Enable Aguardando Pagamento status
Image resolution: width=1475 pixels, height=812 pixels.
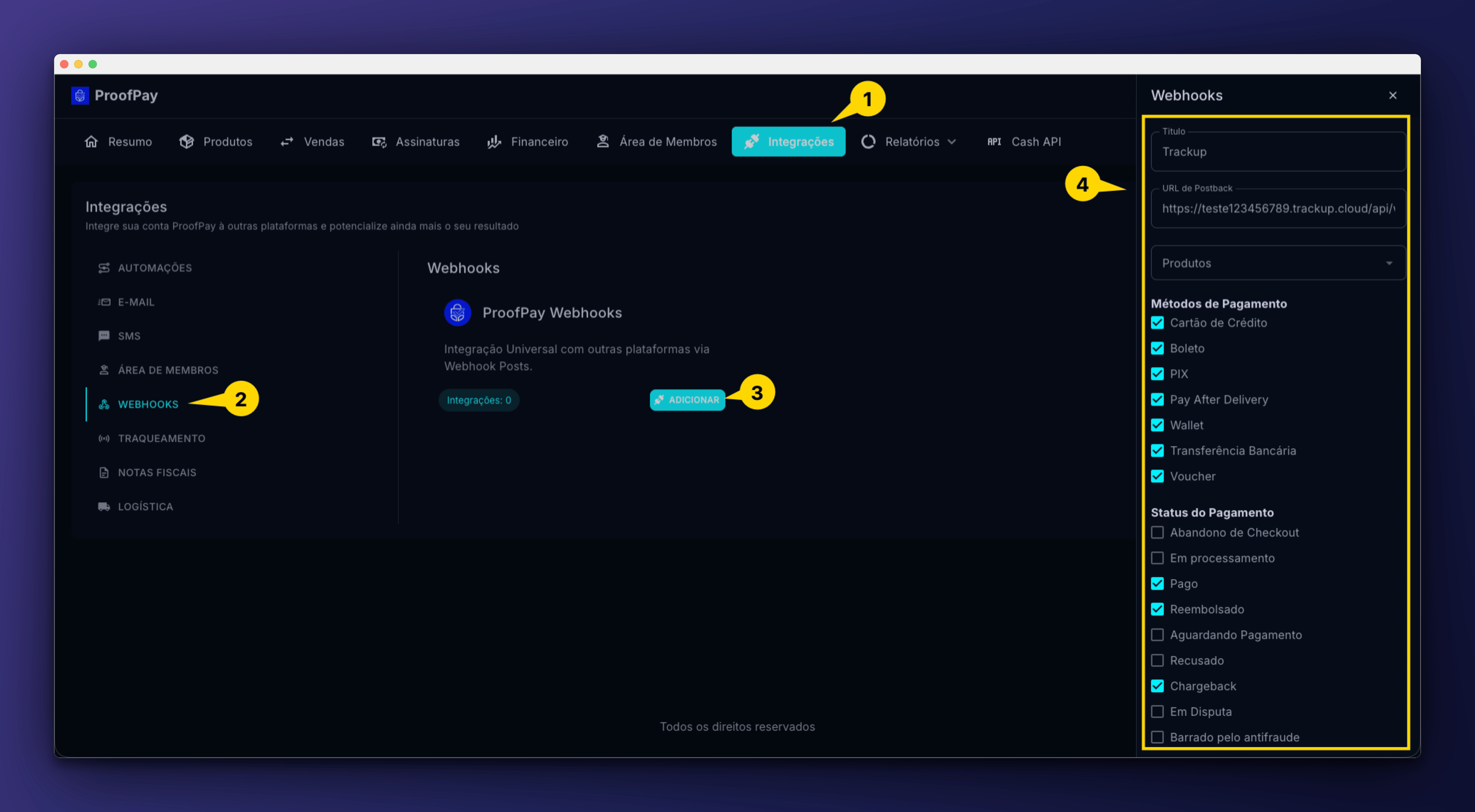1157,635
